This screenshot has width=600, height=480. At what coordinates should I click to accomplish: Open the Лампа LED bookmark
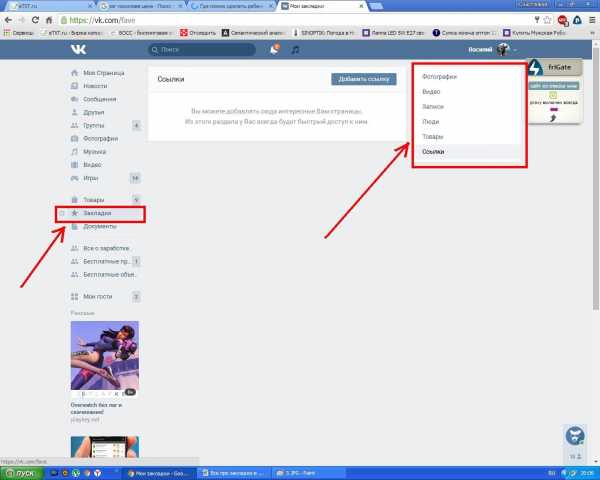[x=393, y=33]
